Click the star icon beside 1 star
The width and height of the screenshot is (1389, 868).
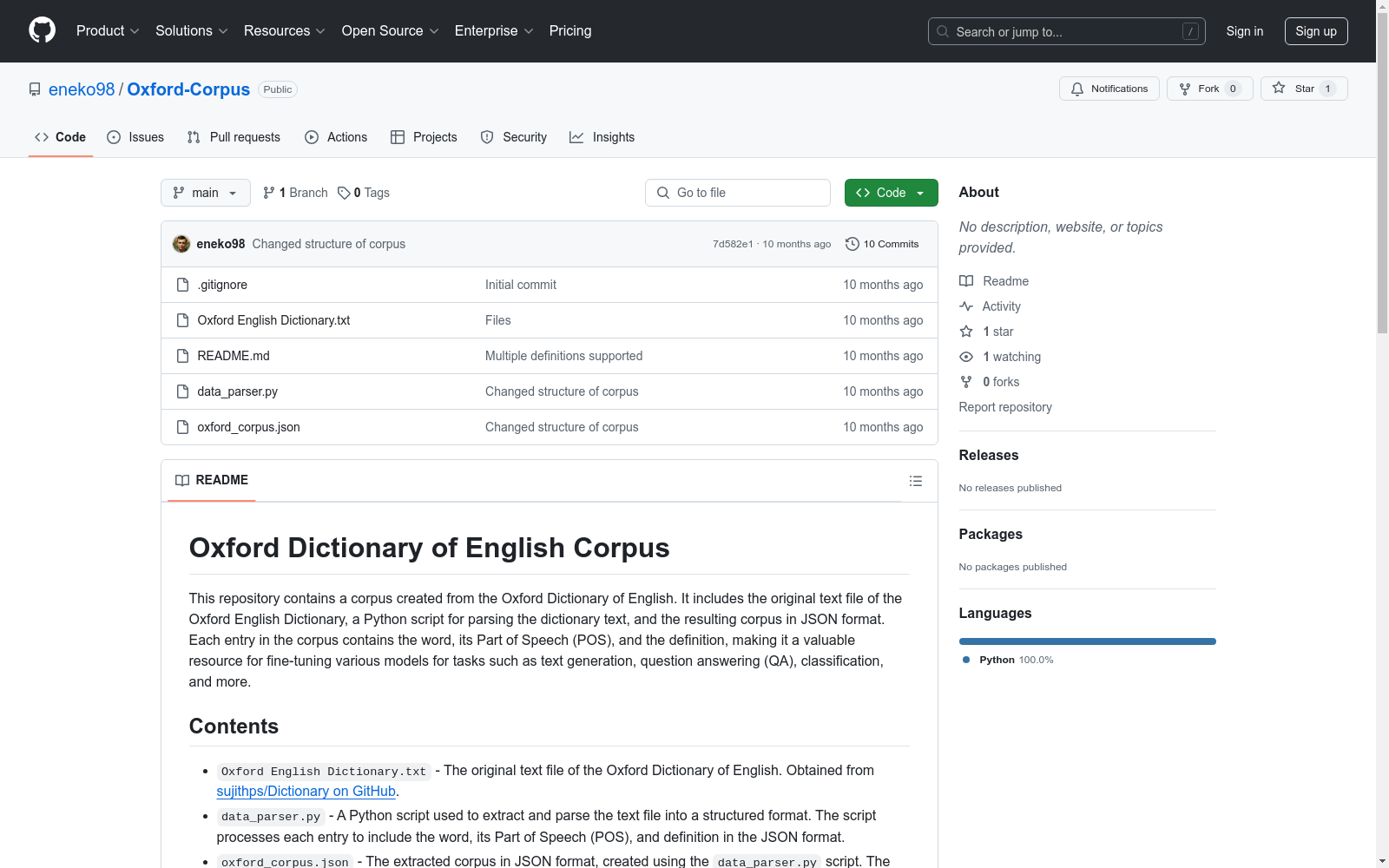[x=966, y=332]
